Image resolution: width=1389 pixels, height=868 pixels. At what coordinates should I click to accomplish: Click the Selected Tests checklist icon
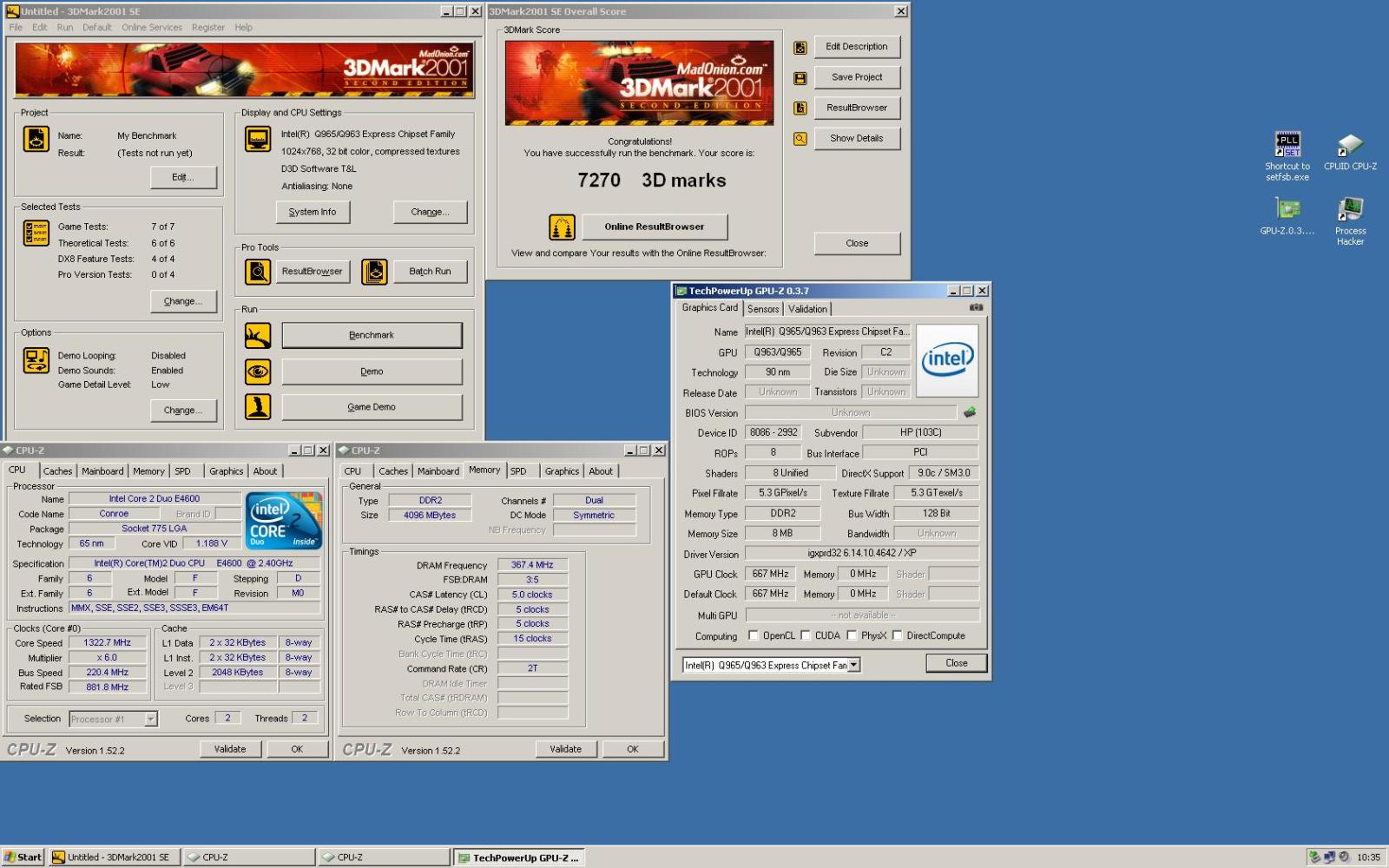coord(36,233)
